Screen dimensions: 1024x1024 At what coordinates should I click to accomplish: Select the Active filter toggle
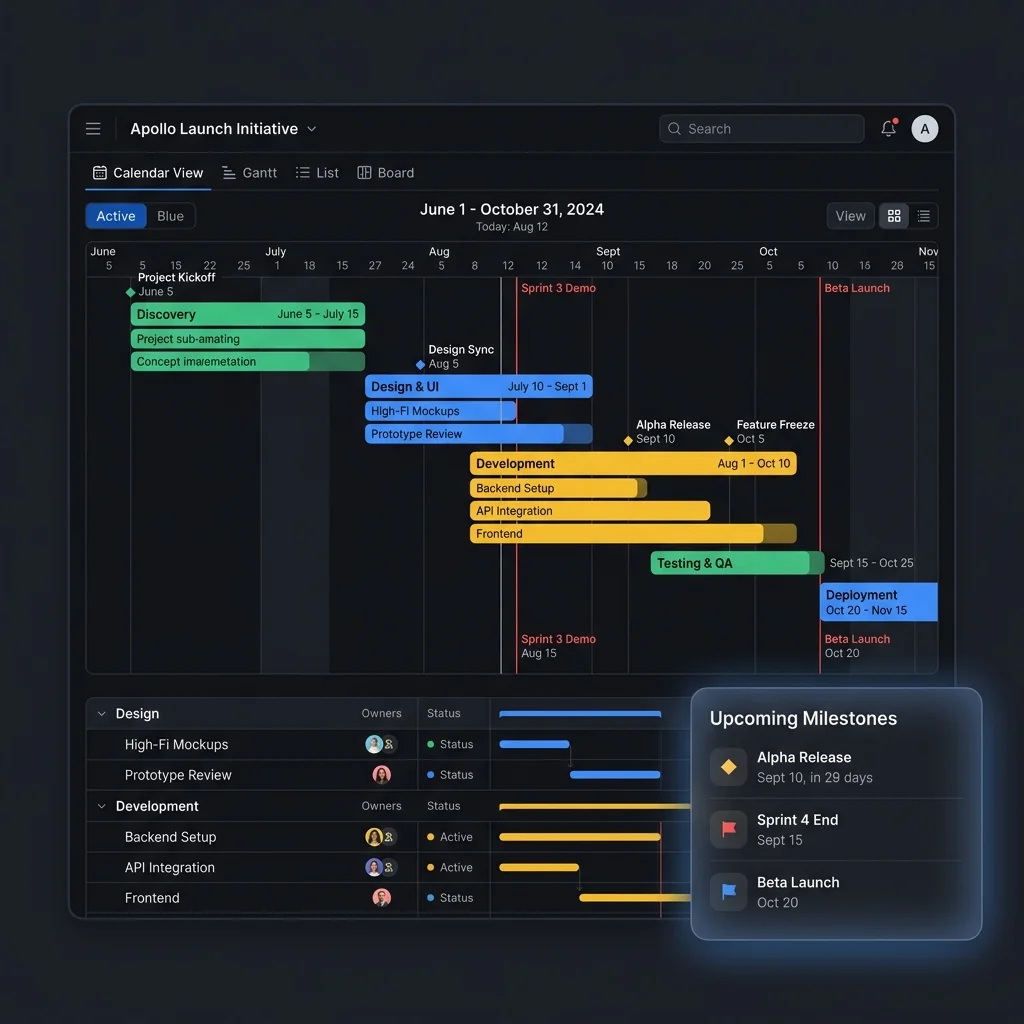[116, 216]
